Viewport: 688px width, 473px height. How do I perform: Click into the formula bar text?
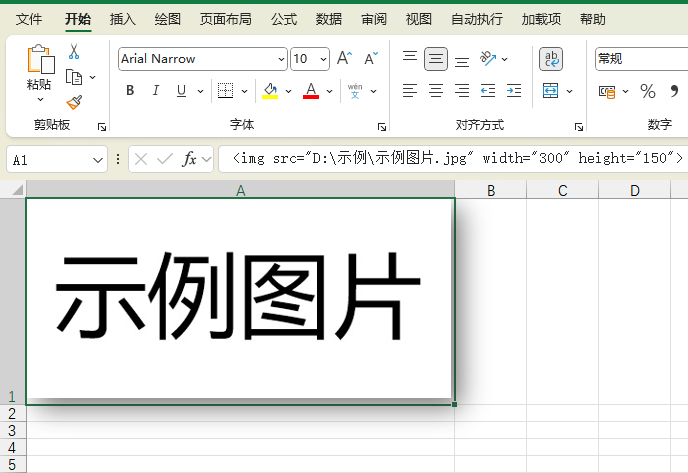450,159
